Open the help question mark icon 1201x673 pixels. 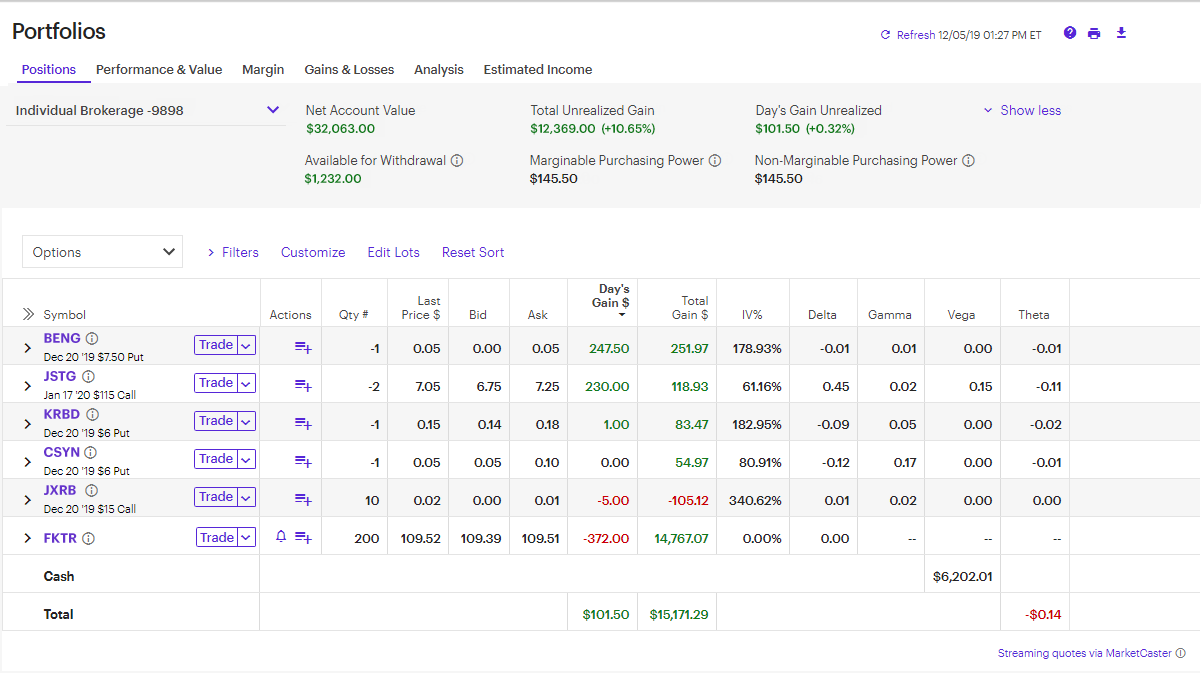[x=1070, y=33]
